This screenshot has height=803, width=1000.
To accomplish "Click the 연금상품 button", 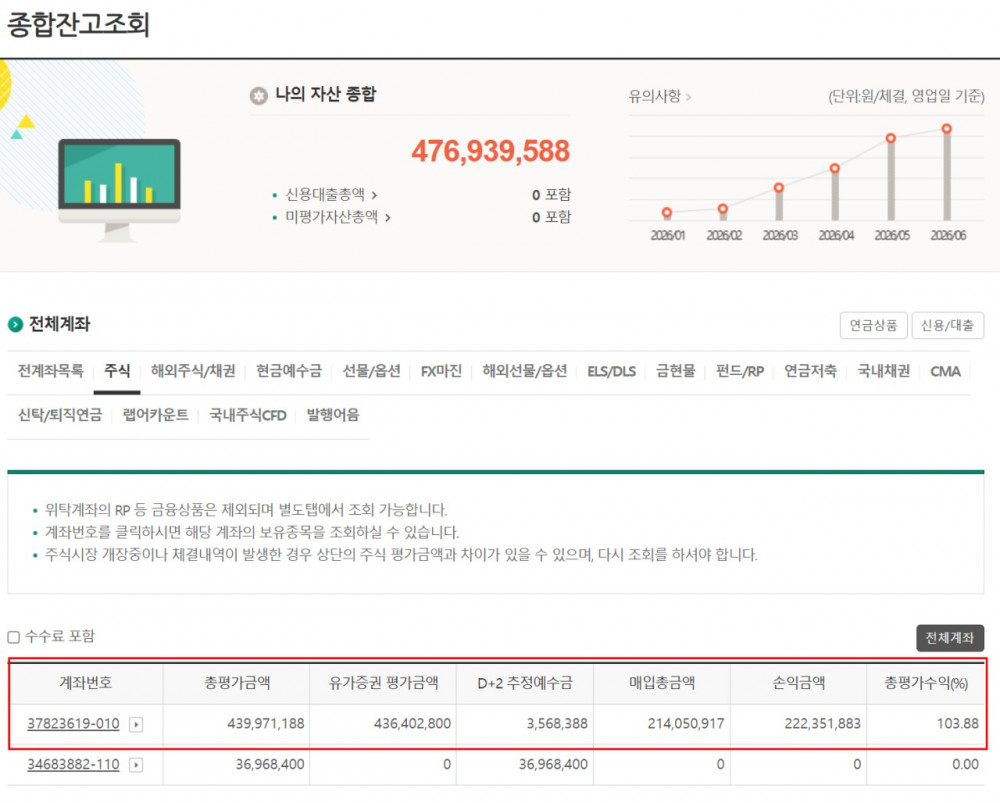I will (x=873, y=325).
